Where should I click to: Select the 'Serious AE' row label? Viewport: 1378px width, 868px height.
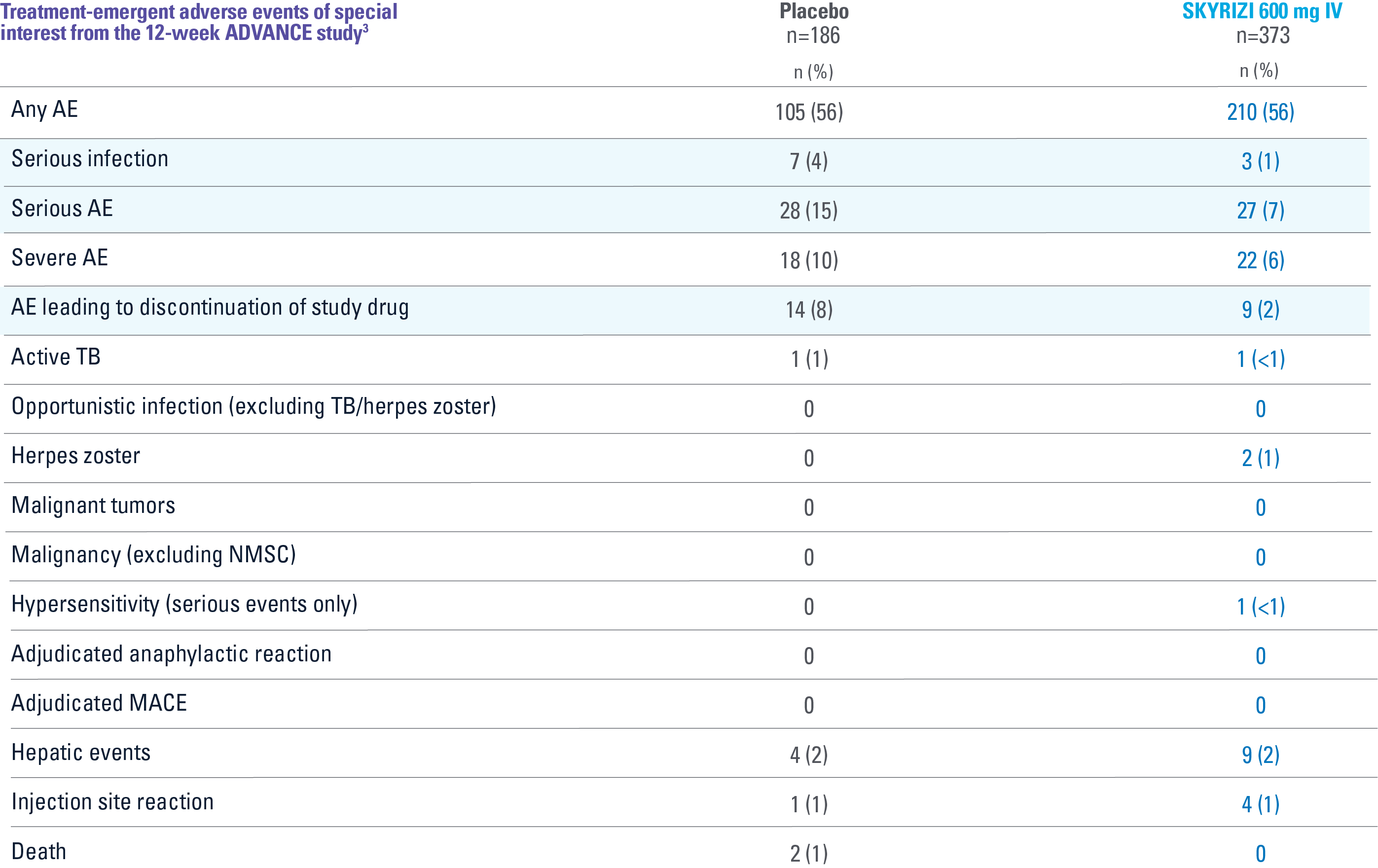pos(62,208)
